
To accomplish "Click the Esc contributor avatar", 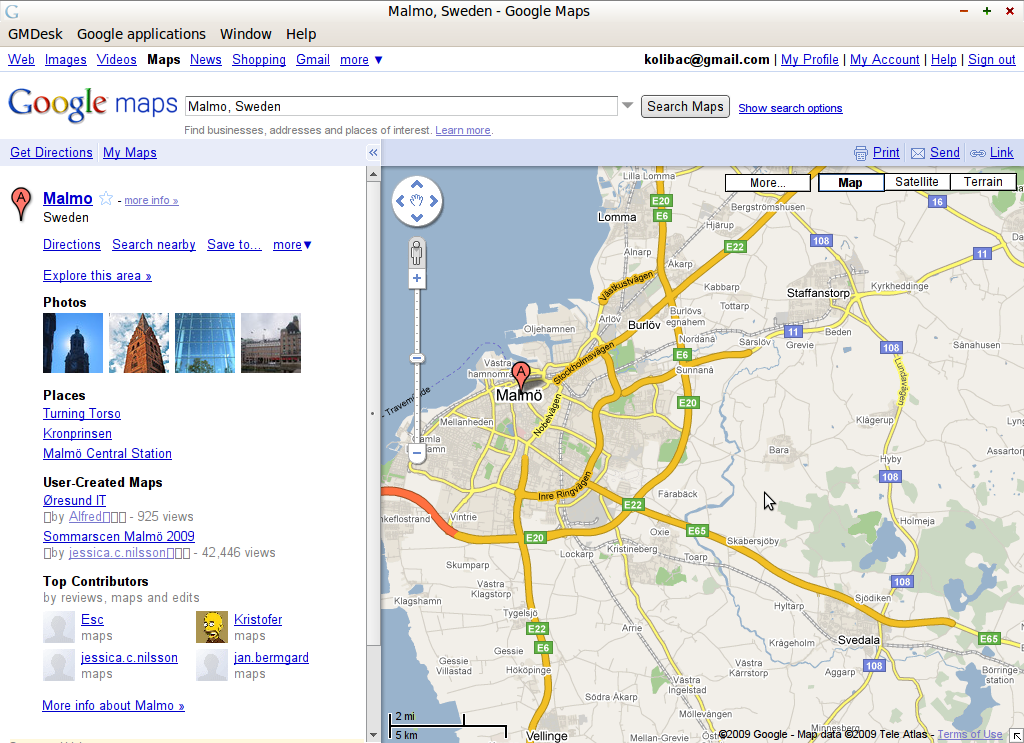I will pyautogui.click(x=59, y=627).
